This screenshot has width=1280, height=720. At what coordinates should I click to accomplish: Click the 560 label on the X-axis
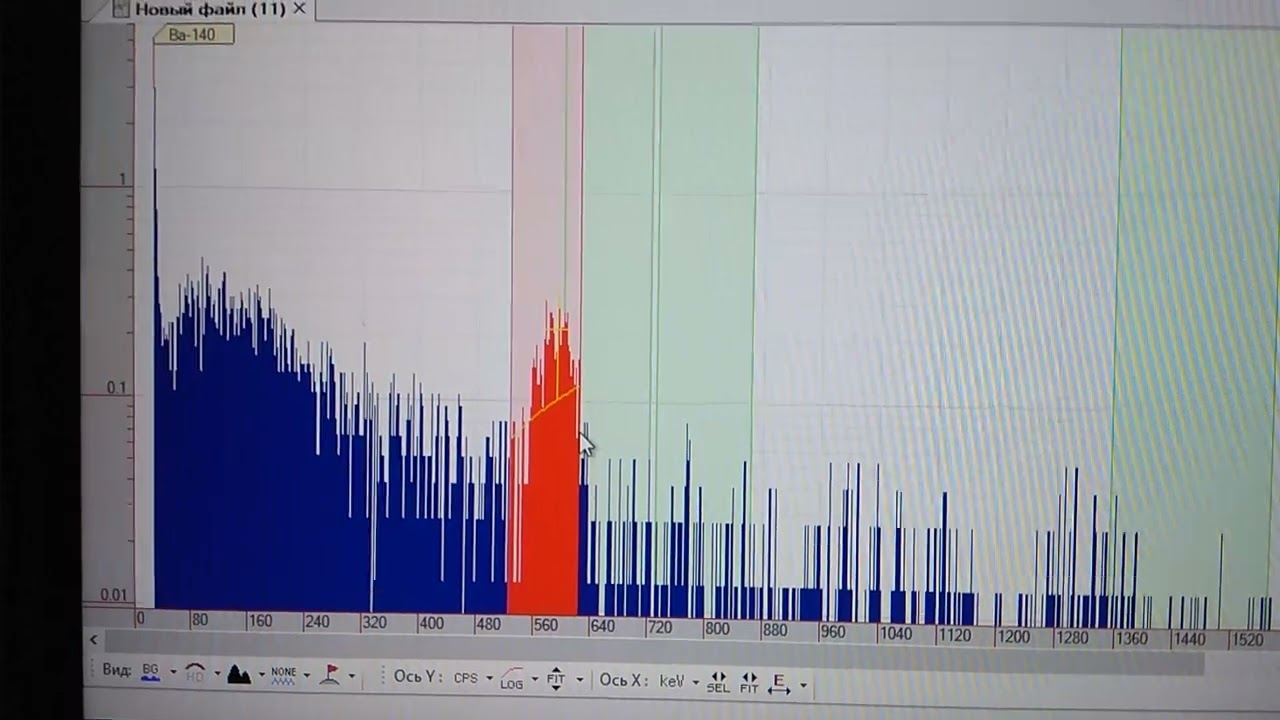point(545,625)
